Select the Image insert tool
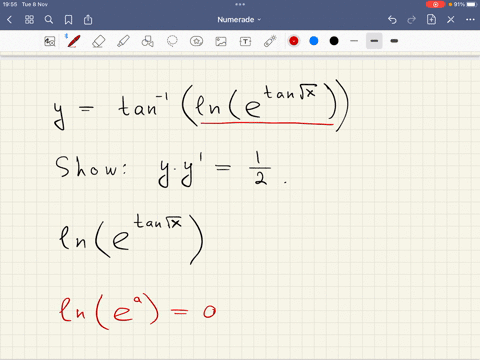 click(221, 41)
